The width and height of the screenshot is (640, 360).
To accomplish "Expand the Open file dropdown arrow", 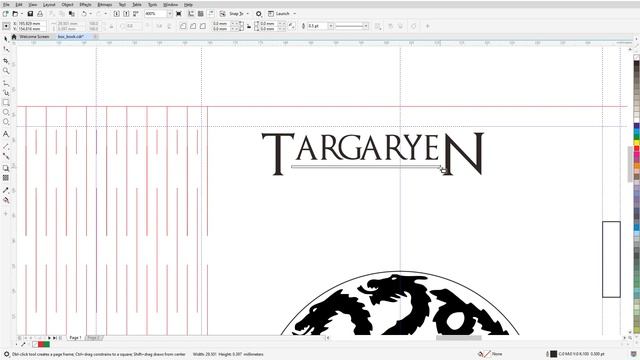I will coord(22,14).
